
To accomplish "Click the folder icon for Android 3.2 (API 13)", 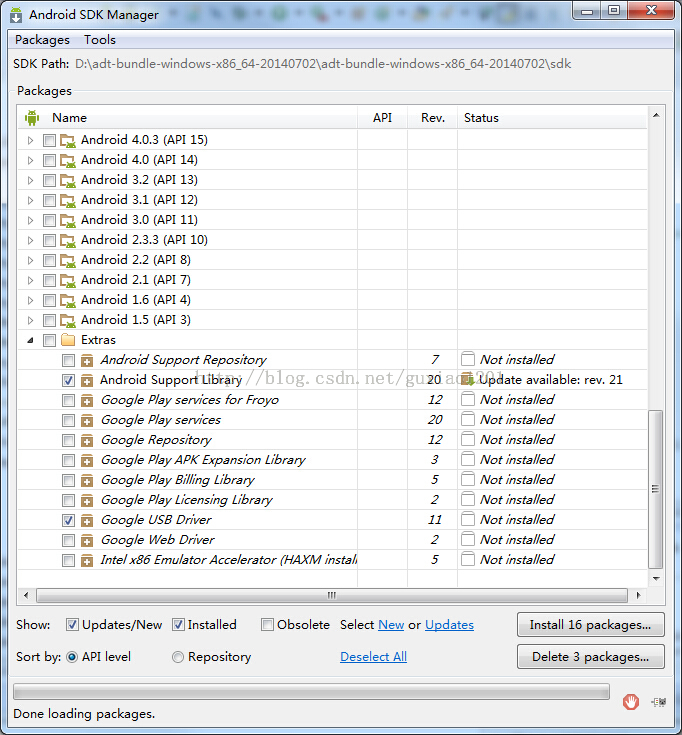I will click(x=68, y=180).
